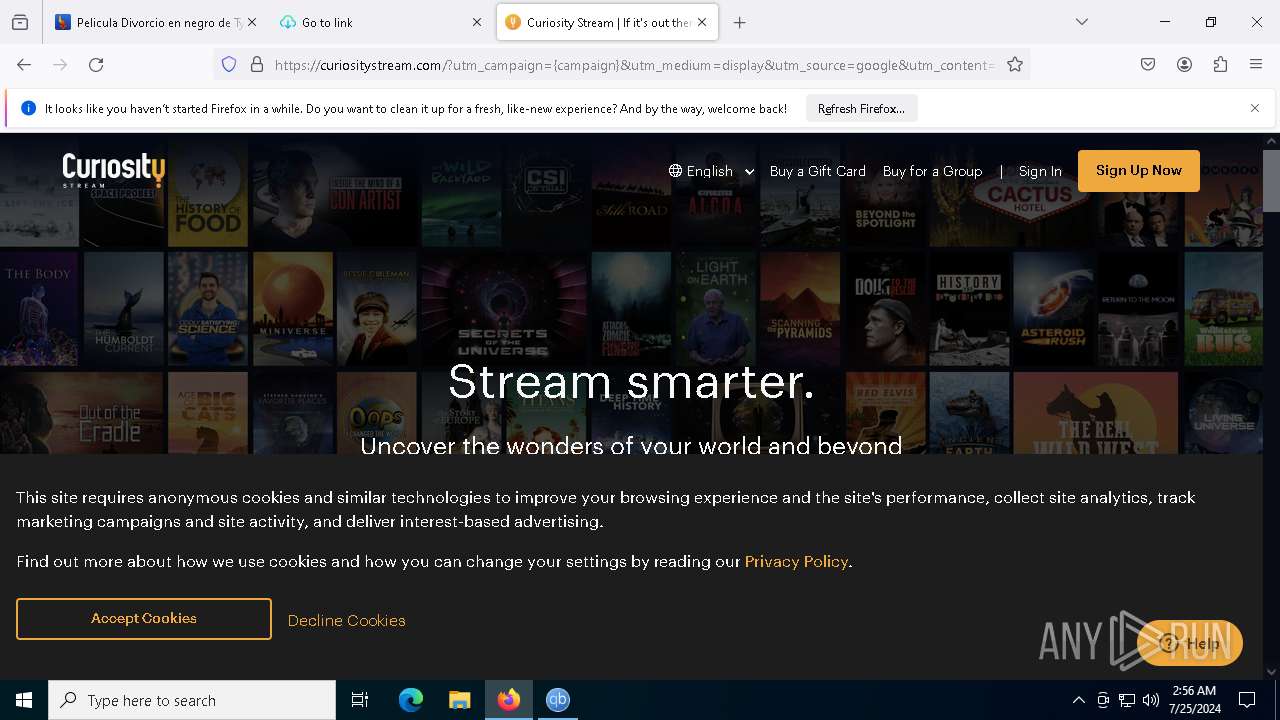Click the Sign In link

click(1040, 171)
